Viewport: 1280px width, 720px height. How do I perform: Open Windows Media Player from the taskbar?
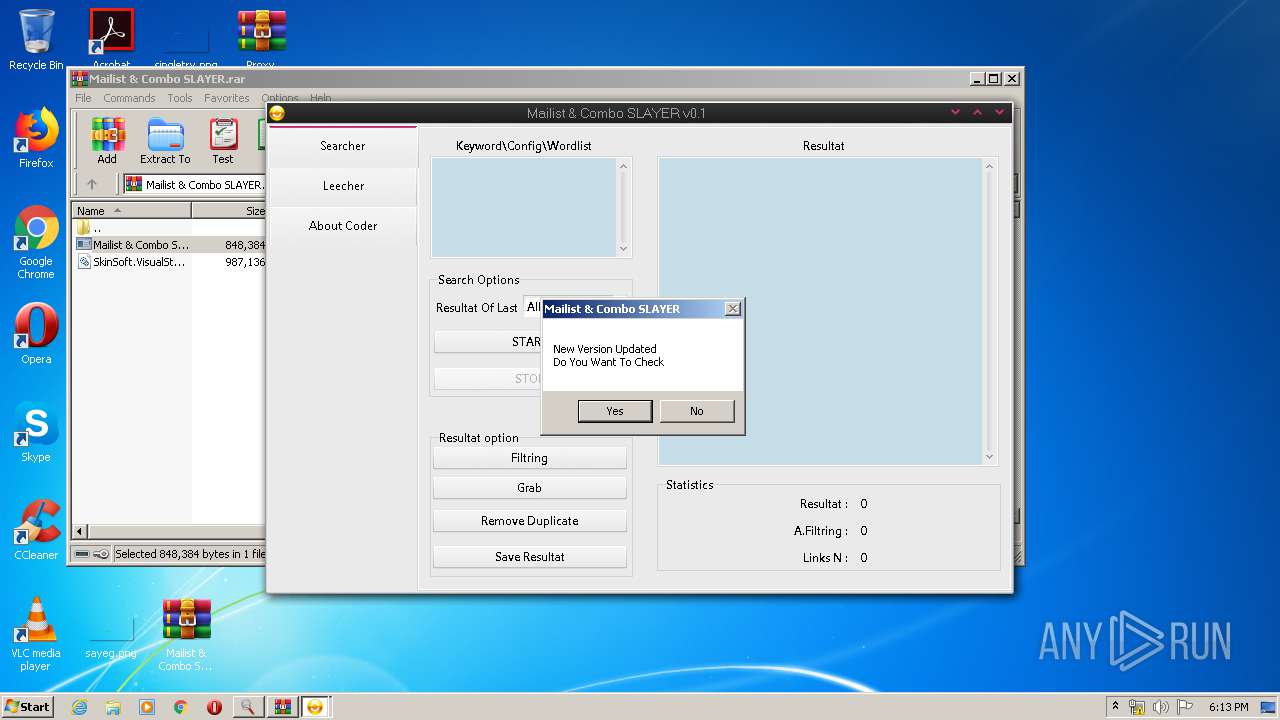(147, 707)
